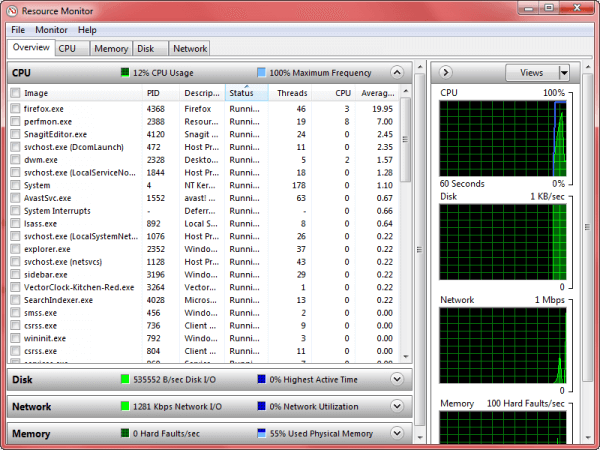Select the smss.exe process row
The image size is (600, 450).
tap(204, 313)
